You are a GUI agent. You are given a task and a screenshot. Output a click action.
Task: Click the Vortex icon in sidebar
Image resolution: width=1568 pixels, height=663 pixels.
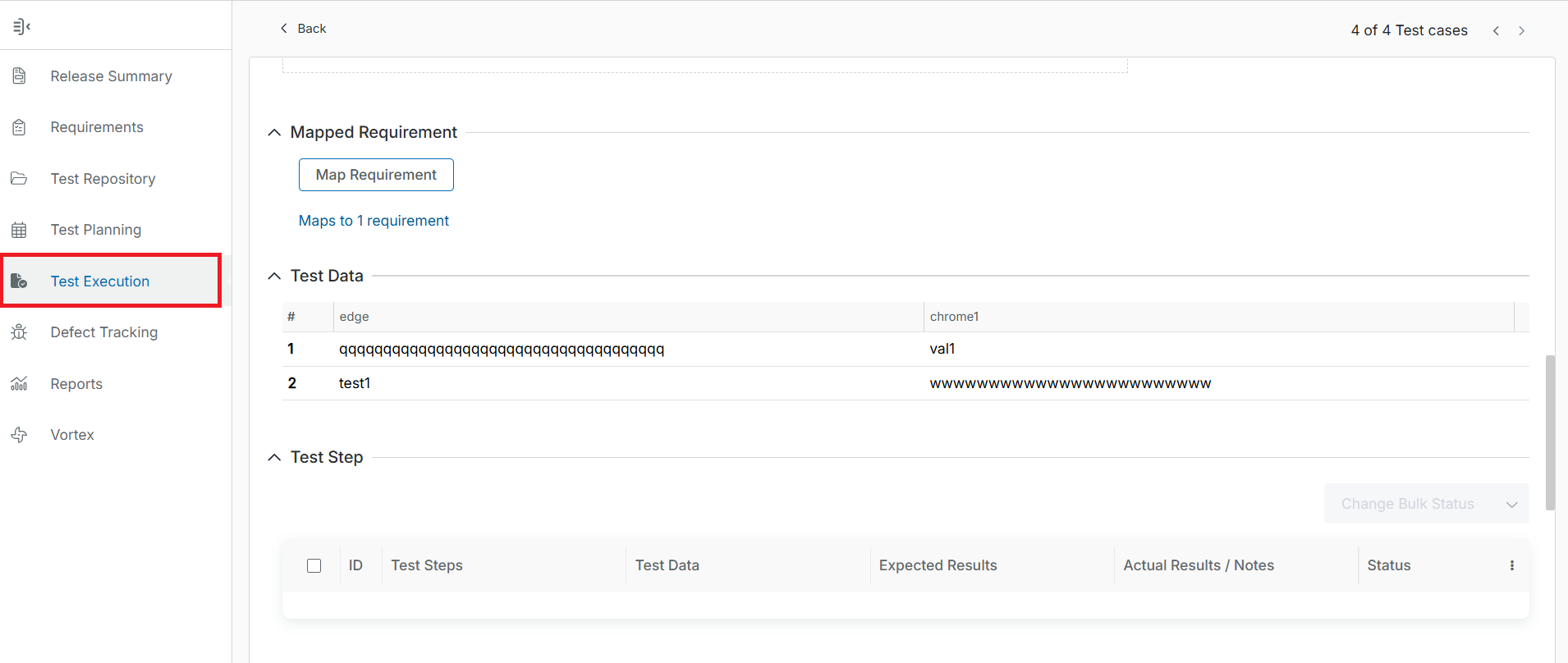pos(20,435)
